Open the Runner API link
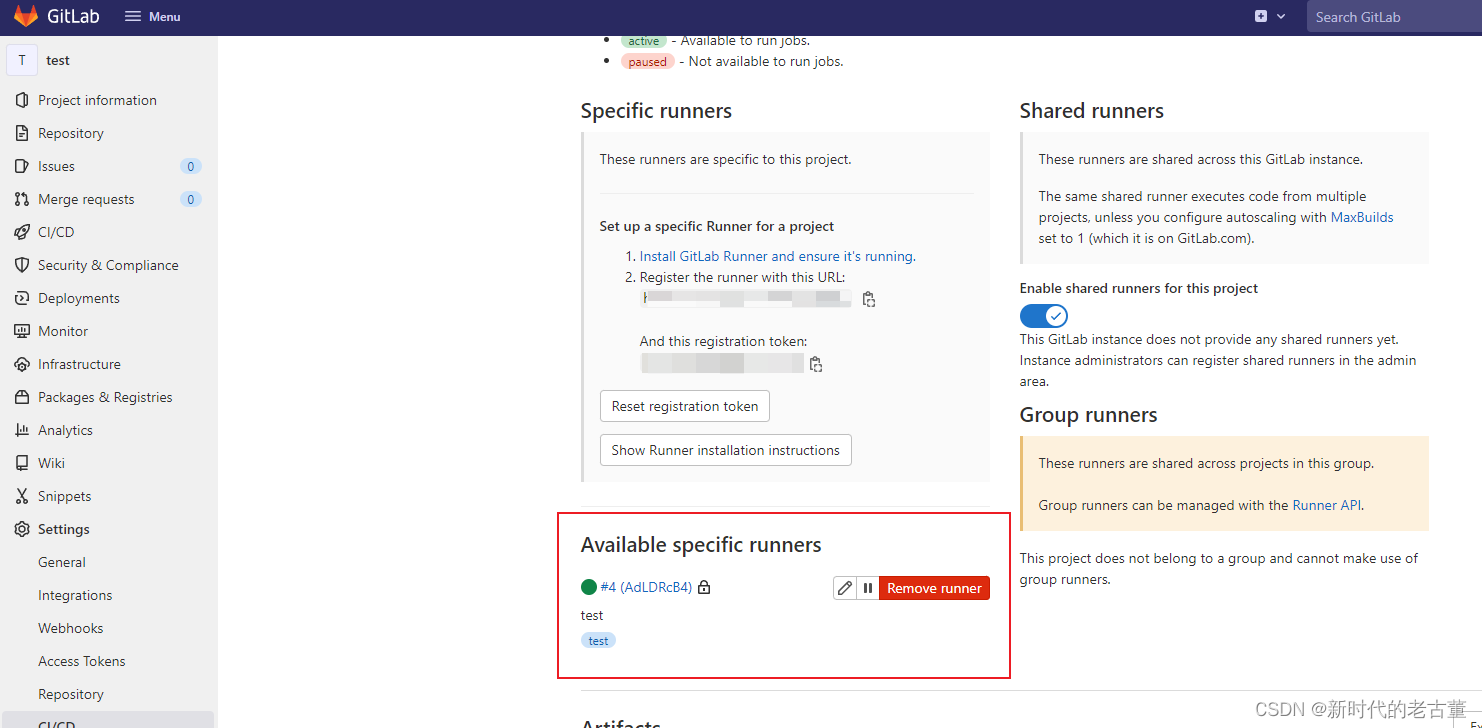 pyautogui.click(x=1326, y=505)
